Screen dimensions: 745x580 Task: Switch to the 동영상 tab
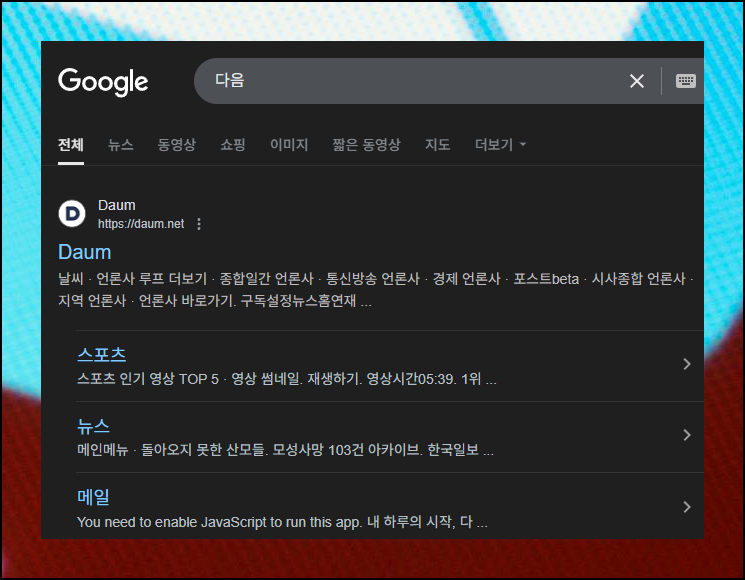coord(177,144)
